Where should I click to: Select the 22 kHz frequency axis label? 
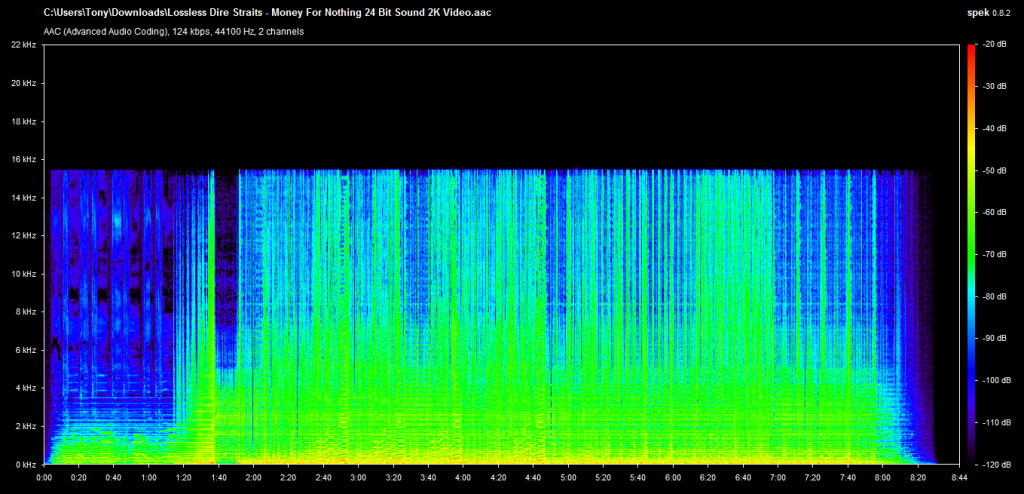pos(23,45)
